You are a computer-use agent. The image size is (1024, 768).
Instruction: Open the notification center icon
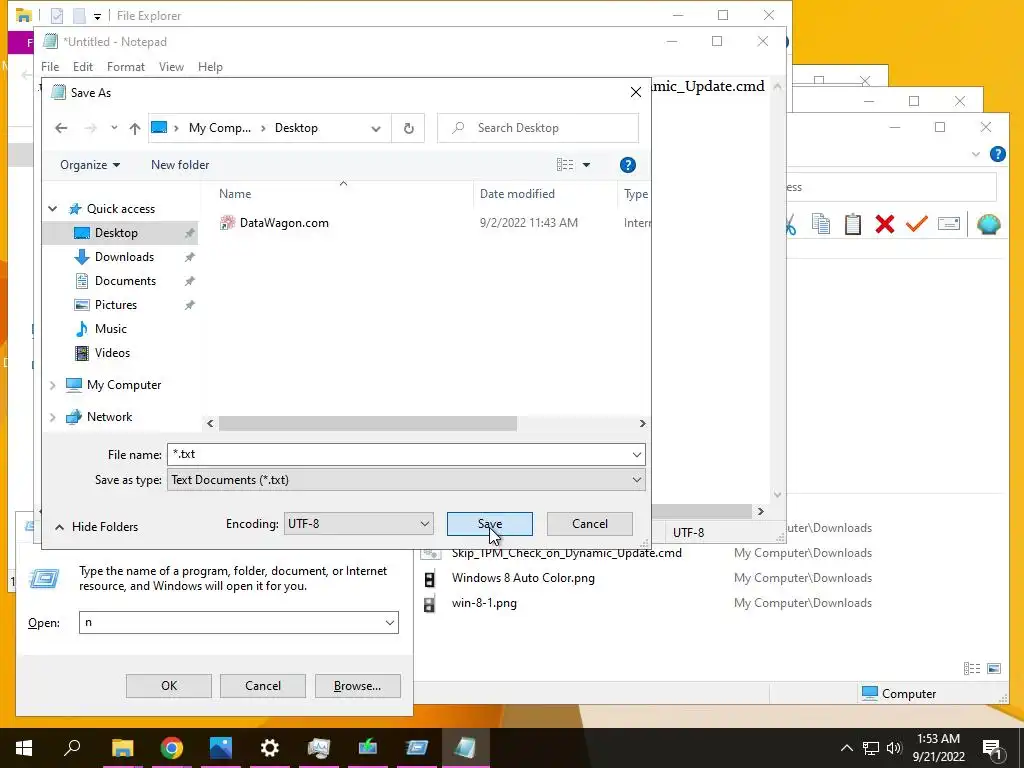point(993,749)
